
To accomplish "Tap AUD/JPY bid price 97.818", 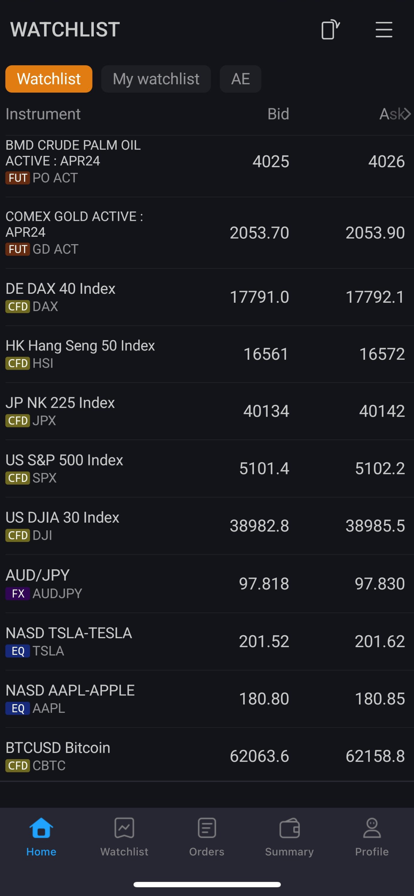I will pos(264,583).
